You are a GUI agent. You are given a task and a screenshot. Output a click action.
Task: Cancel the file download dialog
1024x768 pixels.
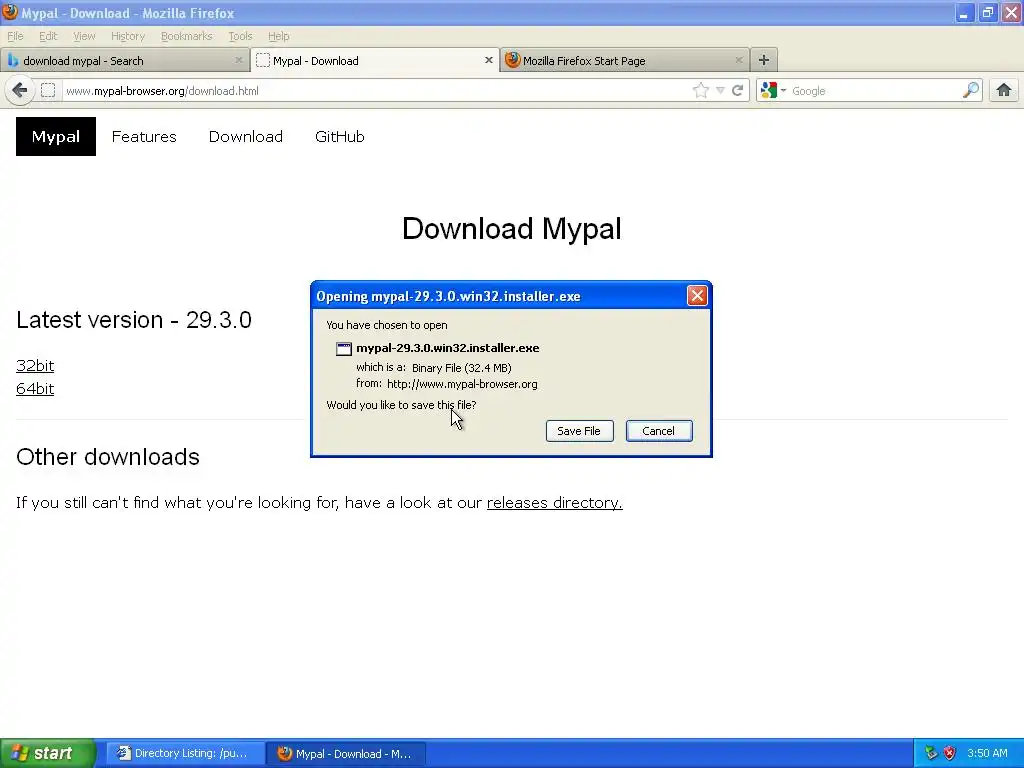pyautogui.click(x=658, y=431)
